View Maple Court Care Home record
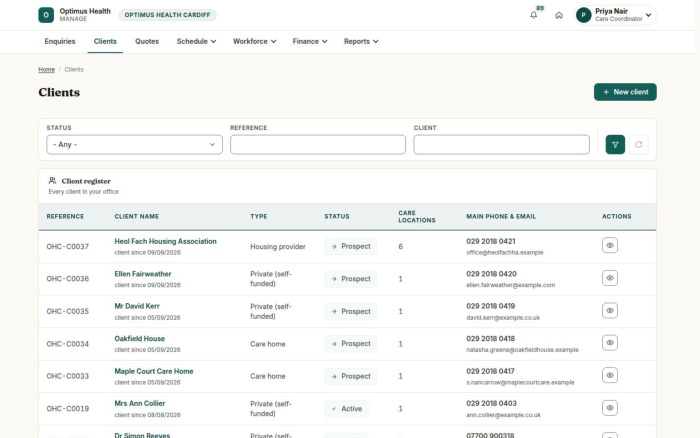The image size is (700, 438). 610,375
